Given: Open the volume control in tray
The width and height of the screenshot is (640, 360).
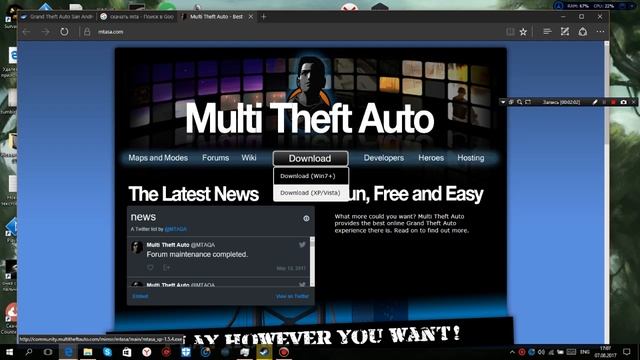Looking at the screenshot, I should click(x=541, y=352).
